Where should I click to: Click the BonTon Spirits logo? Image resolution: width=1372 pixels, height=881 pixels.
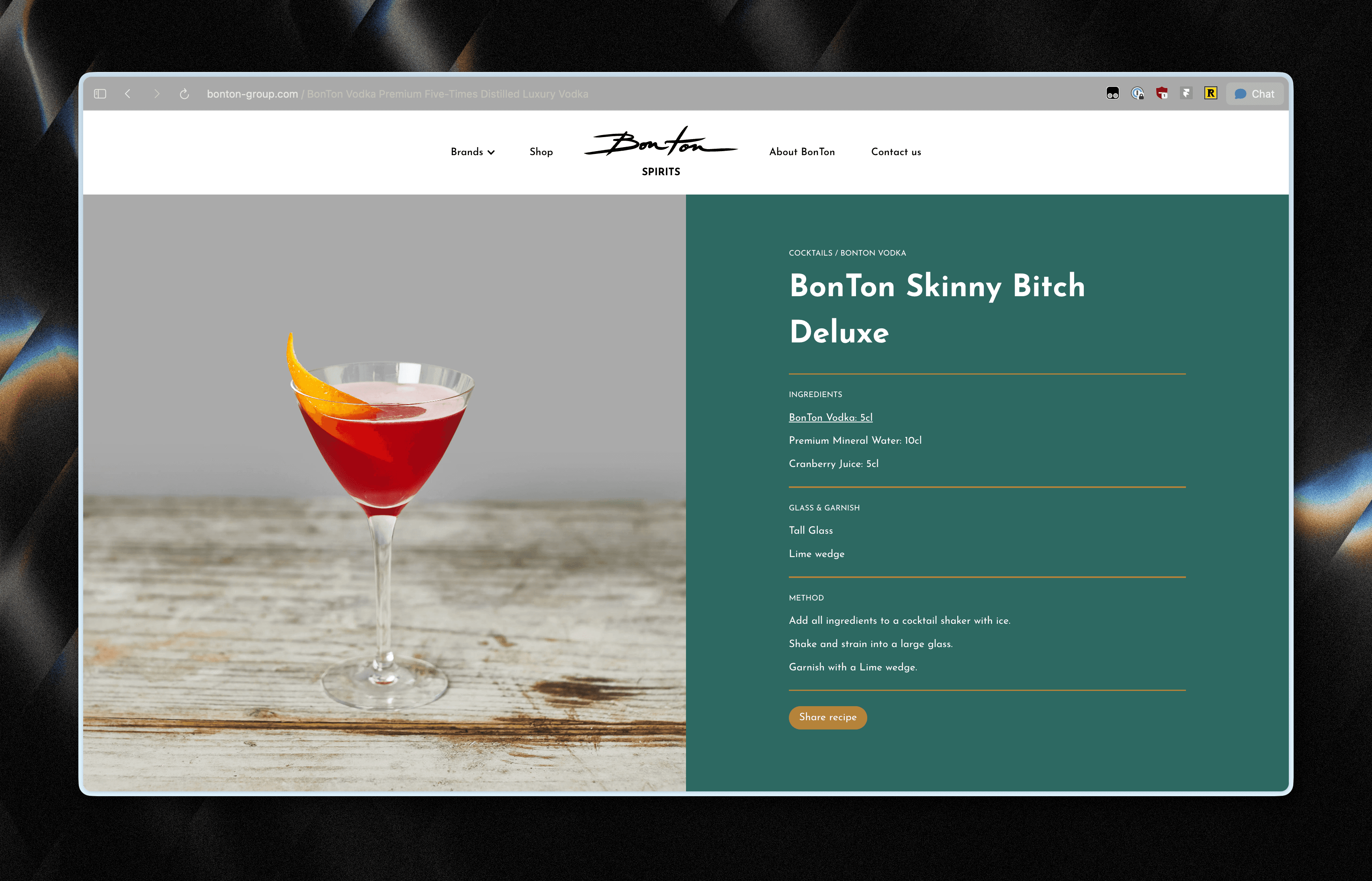pos(661,152)
